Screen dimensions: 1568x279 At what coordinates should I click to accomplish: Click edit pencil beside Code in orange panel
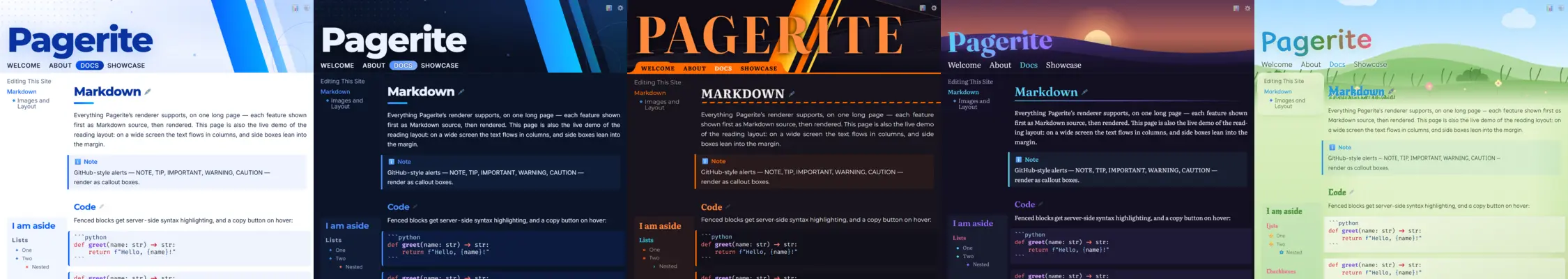(728, 207)
